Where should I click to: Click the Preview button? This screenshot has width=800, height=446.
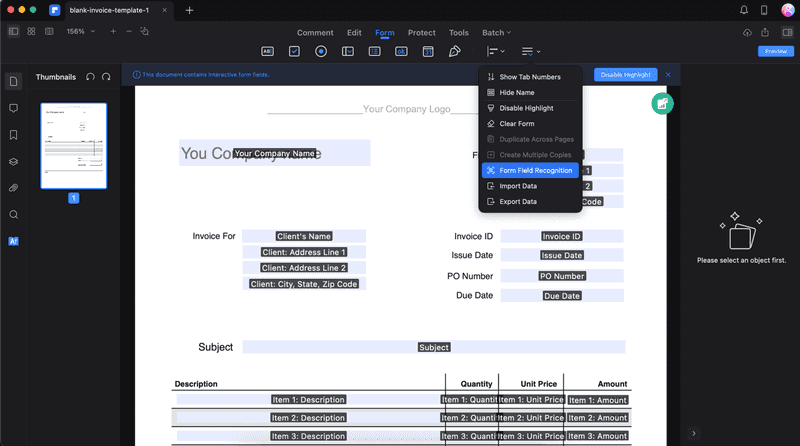(x=774, y=51)
